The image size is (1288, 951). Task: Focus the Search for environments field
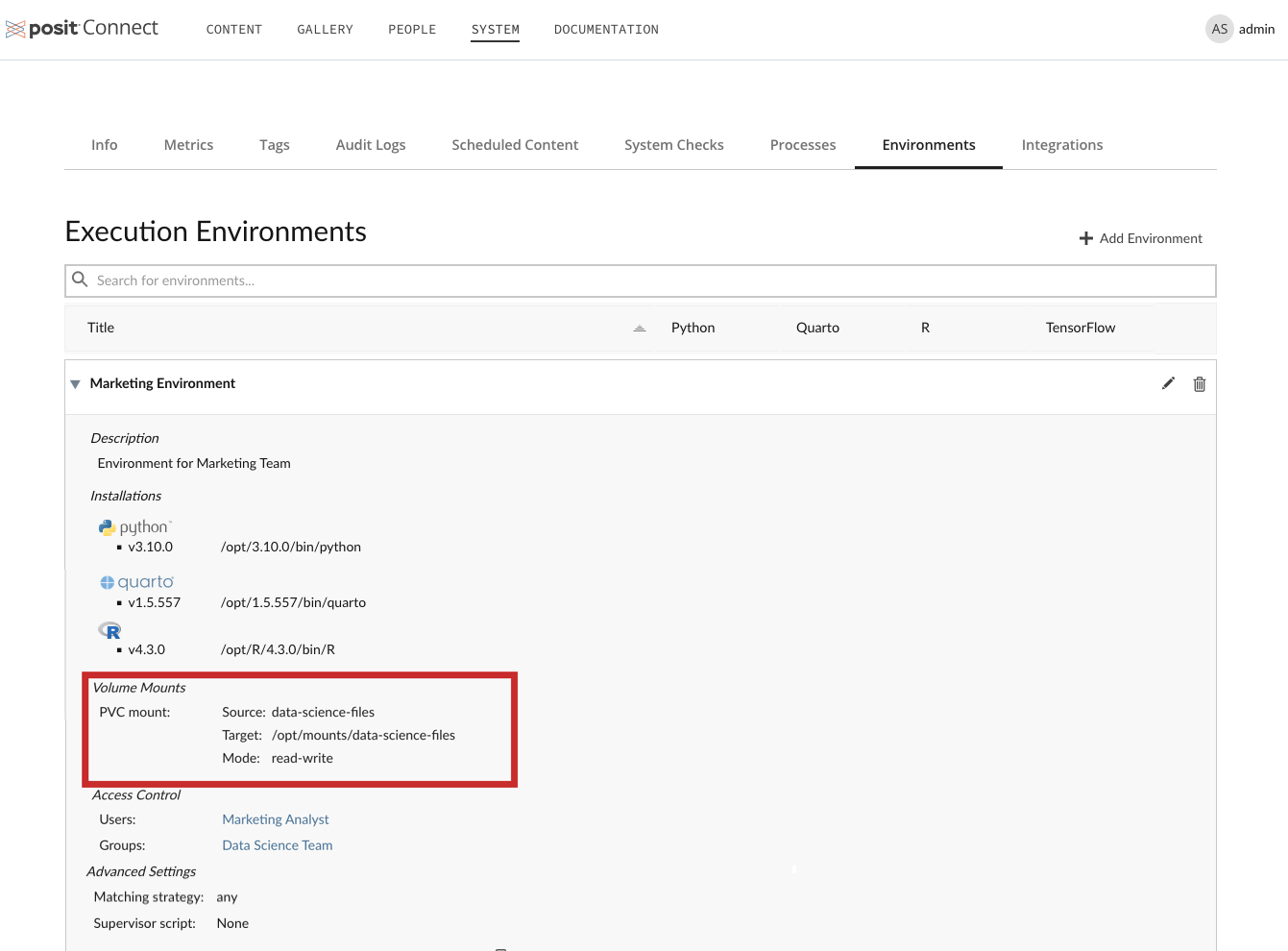tap(641, 280)
